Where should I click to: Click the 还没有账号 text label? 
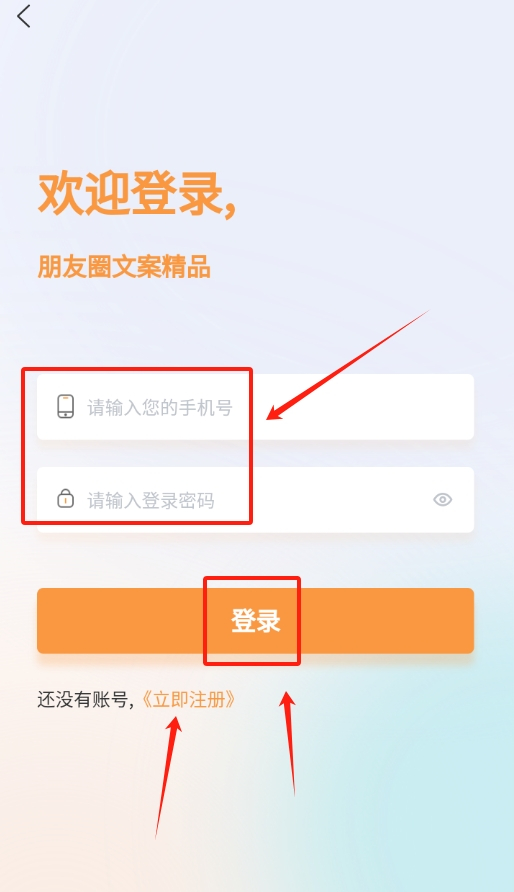pyautogui.click(x=83, y=699)
